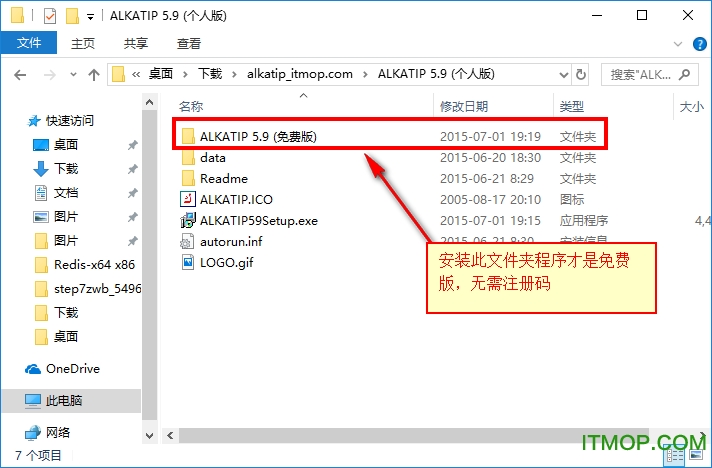Click alkatip_itmop.com breadcrumb segment
Viewport: 712px width, 468px height.
click(300, 74)
